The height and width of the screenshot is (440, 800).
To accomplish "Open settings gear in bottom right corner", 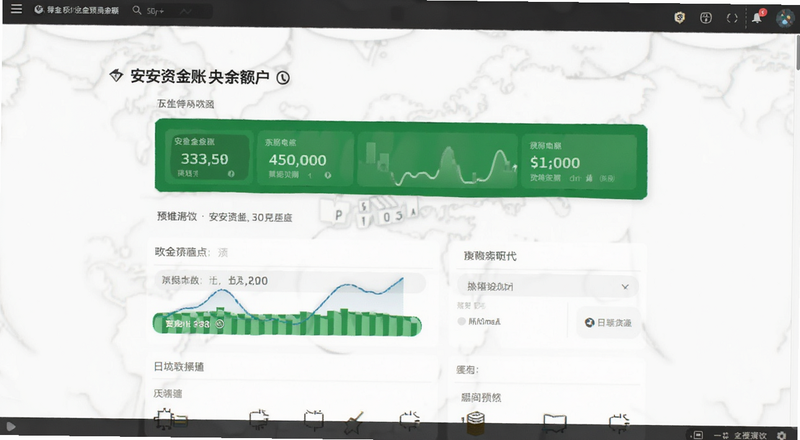I will 781,435.
